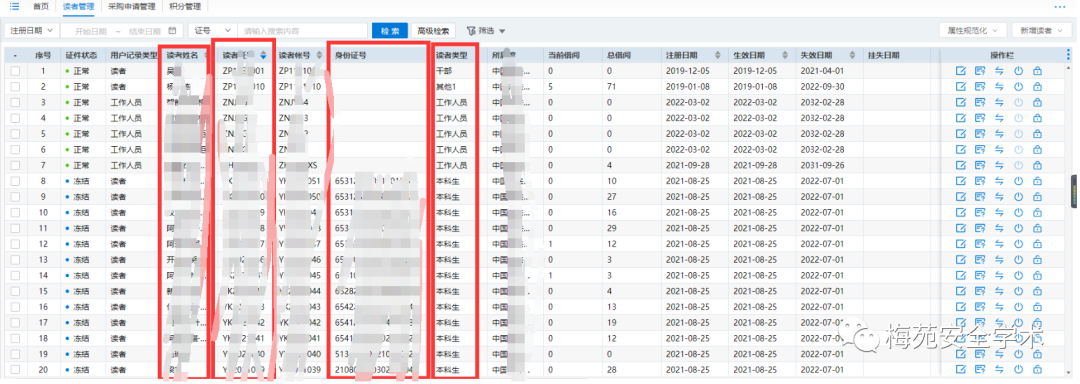This screenshot has width=1080, height=384.
Task: Sort by 失效日期 column
Action: click(852, 55)
